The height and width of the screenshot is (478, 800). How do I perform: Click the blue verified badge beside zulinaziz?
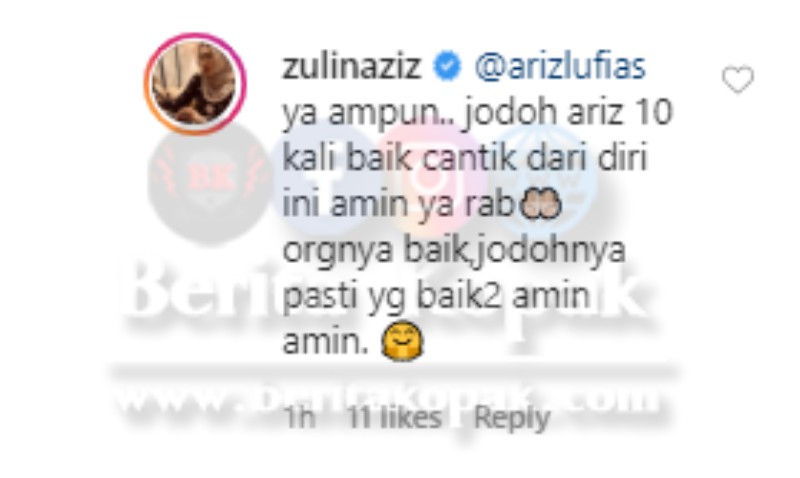tap(446, 67)
